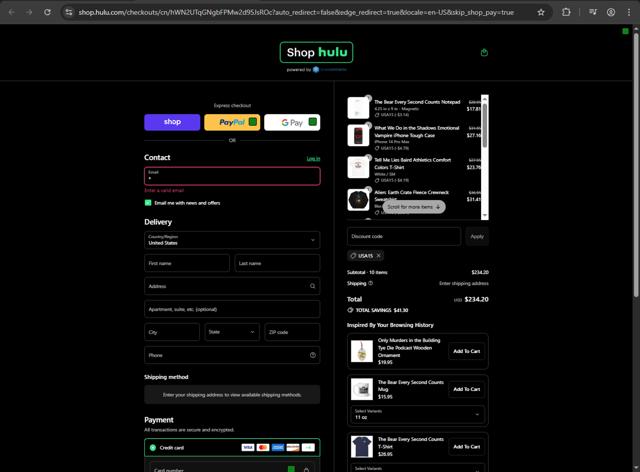Image resolution: width=640 pixels, height=472 pixels.
Task: Click the Last name field
Action: [277, 263]
